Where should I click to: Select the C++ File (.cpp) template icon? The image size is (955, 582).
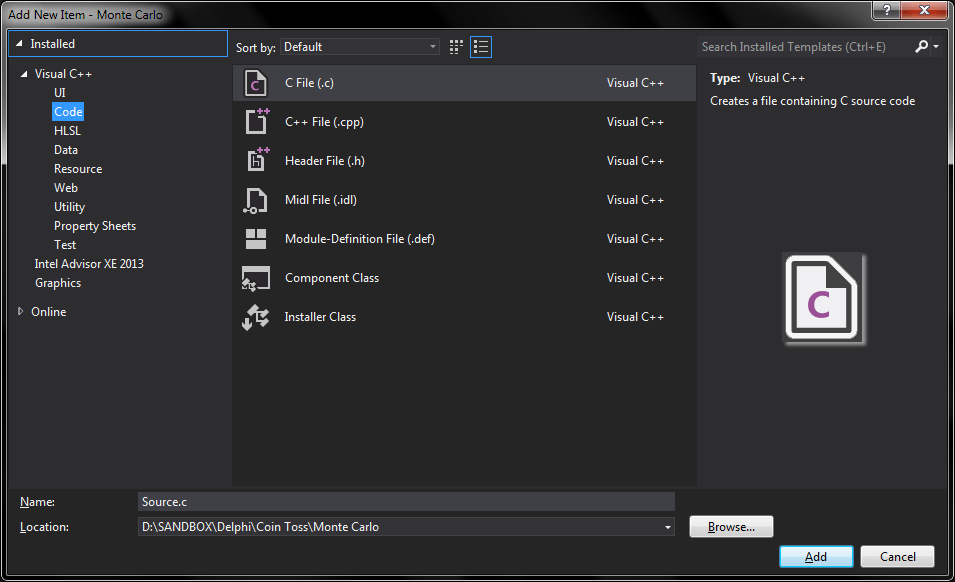coord(255,121)
